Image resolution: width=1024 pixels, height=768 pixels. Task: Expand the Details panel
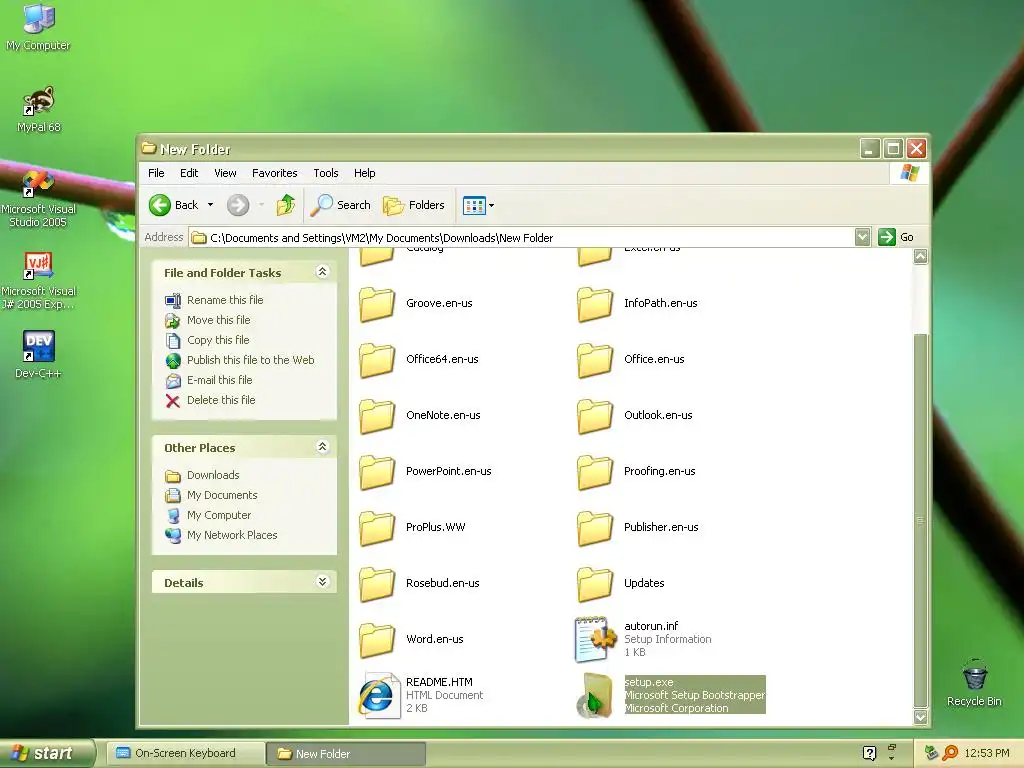pyautogui.click(x=322, y=582)
